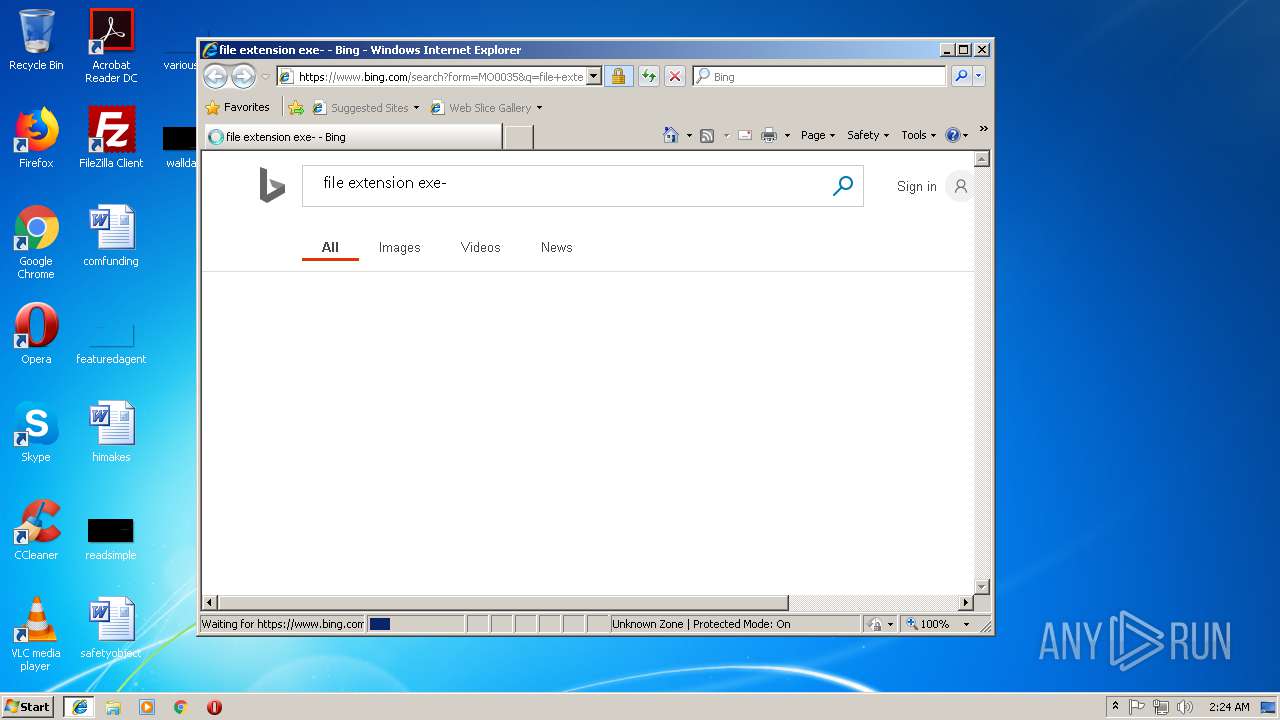
Task: Click the horizontal scrollbar thumb
Action: click(x=503, y=603)
